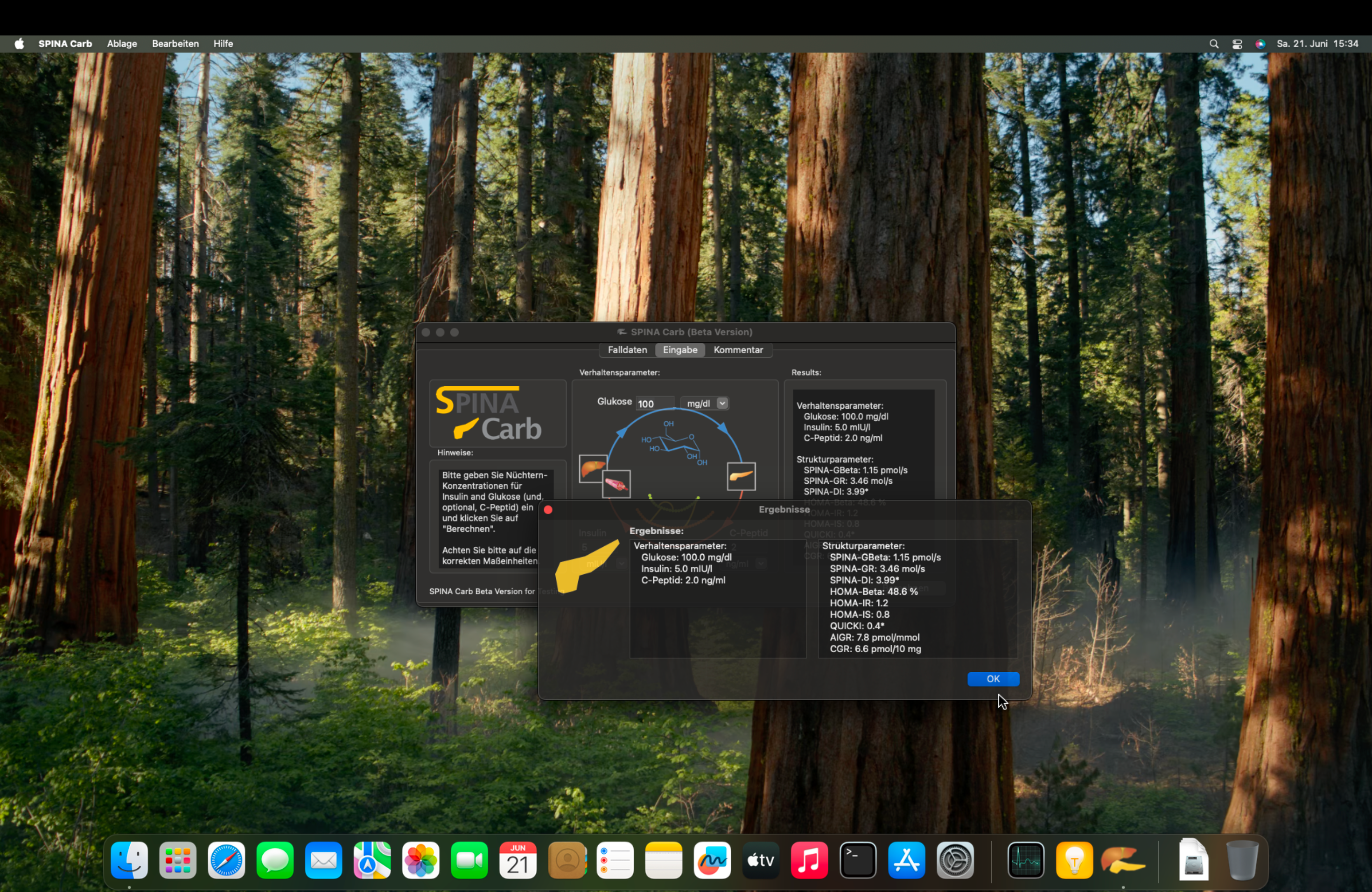Viewport: 1372px width, 892px height.
Task: Click the yellow pancreas icon in Ergebnisse dialog
Action: (x=587, y=566)
